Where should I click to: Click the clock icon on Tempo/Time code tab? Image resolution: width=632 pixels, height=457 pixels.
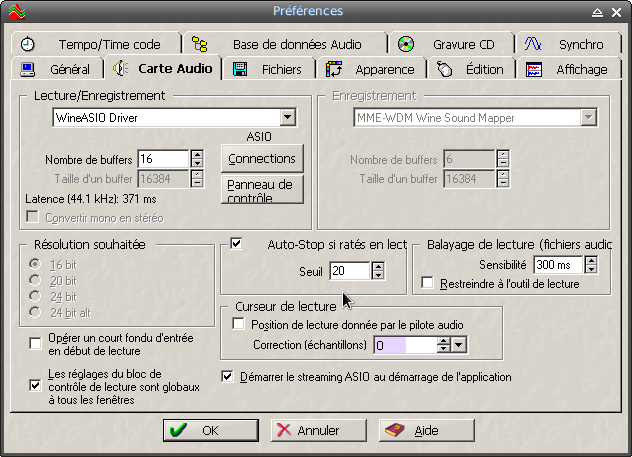28,44
